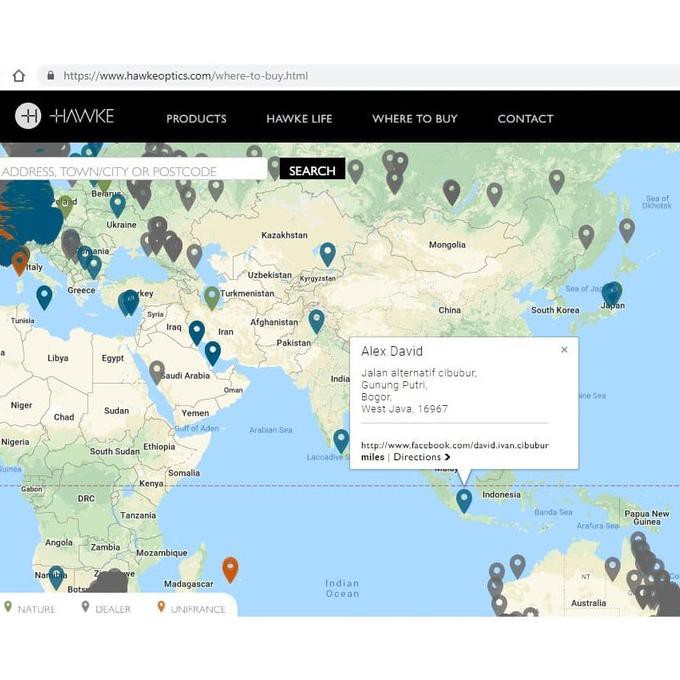
Task: Select the blue pin in Kyrgyzstan
Action: (x=327, y=253)
